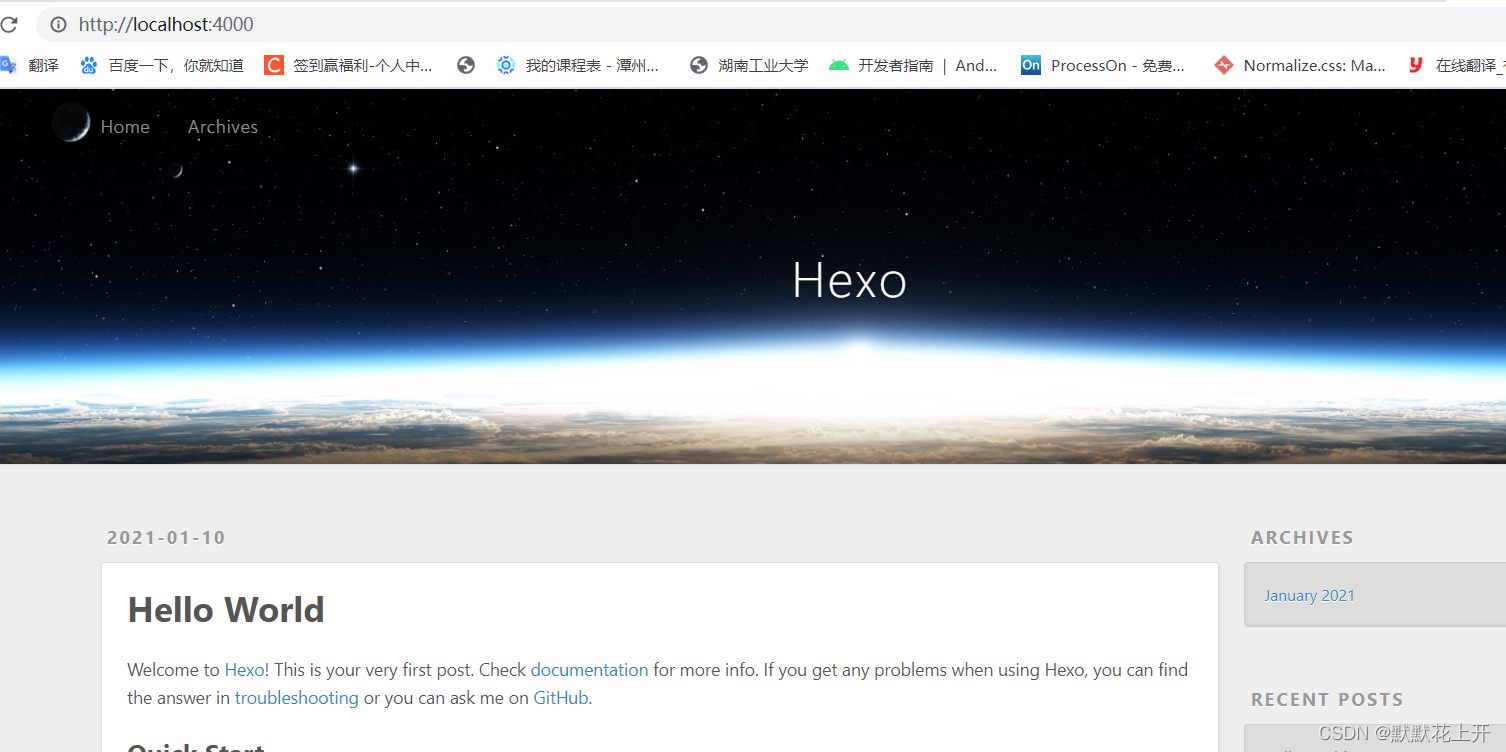
Task: Follow the troubleshooting link
Action: click(x=296, y=698)
